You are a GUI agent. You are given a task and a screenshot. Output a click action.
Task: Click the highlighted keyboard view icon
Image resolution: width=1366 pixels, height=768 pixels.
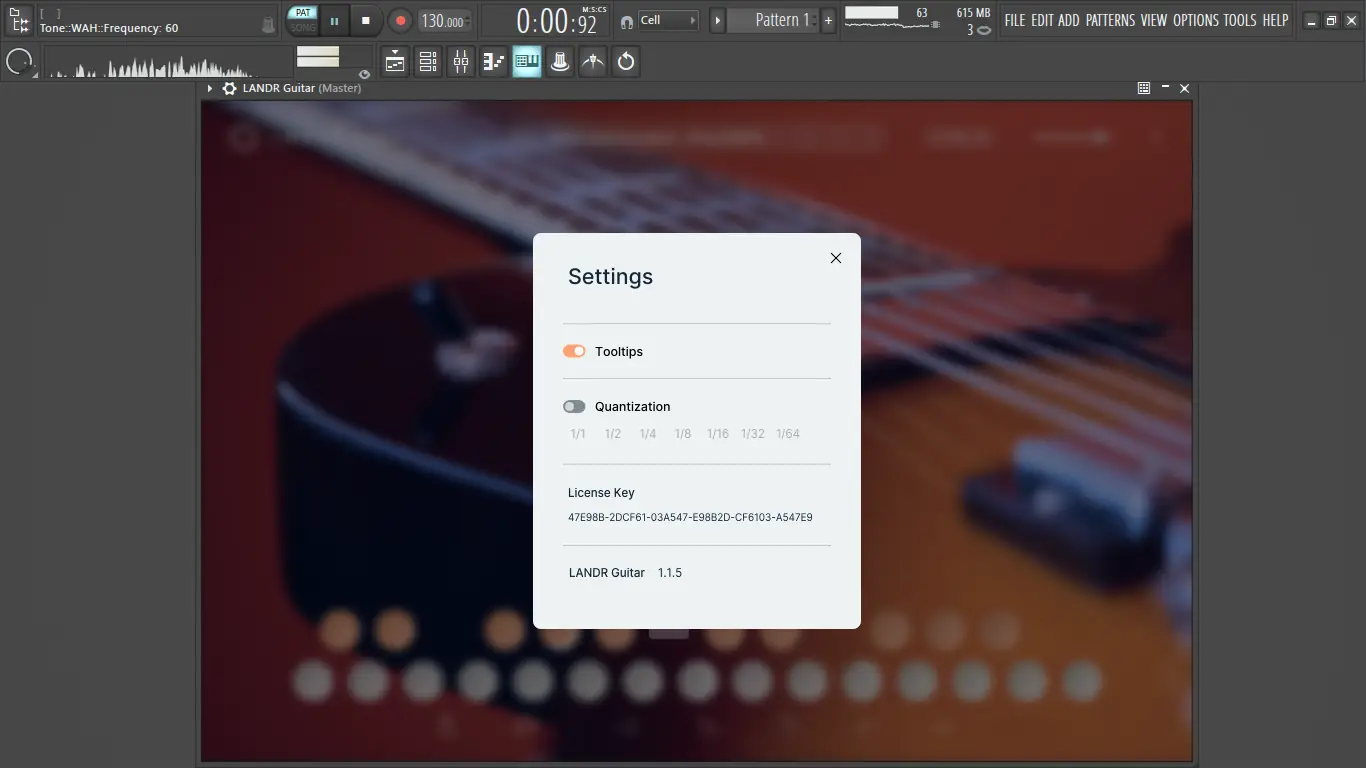527,62
